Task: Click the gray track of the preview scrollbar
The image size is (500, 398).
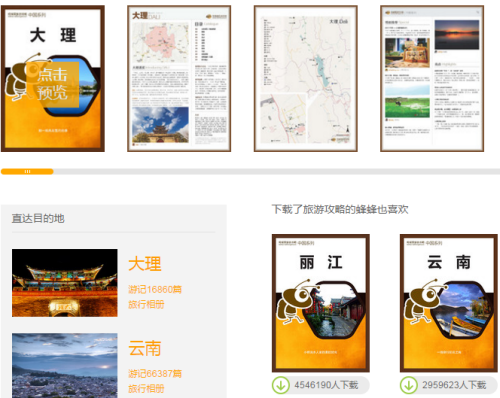Action: (277, 172)
